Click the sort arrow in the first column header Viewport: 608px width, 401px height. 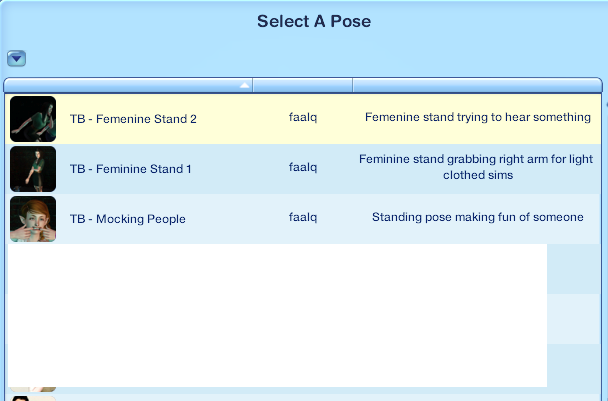(x=244, y=85)
